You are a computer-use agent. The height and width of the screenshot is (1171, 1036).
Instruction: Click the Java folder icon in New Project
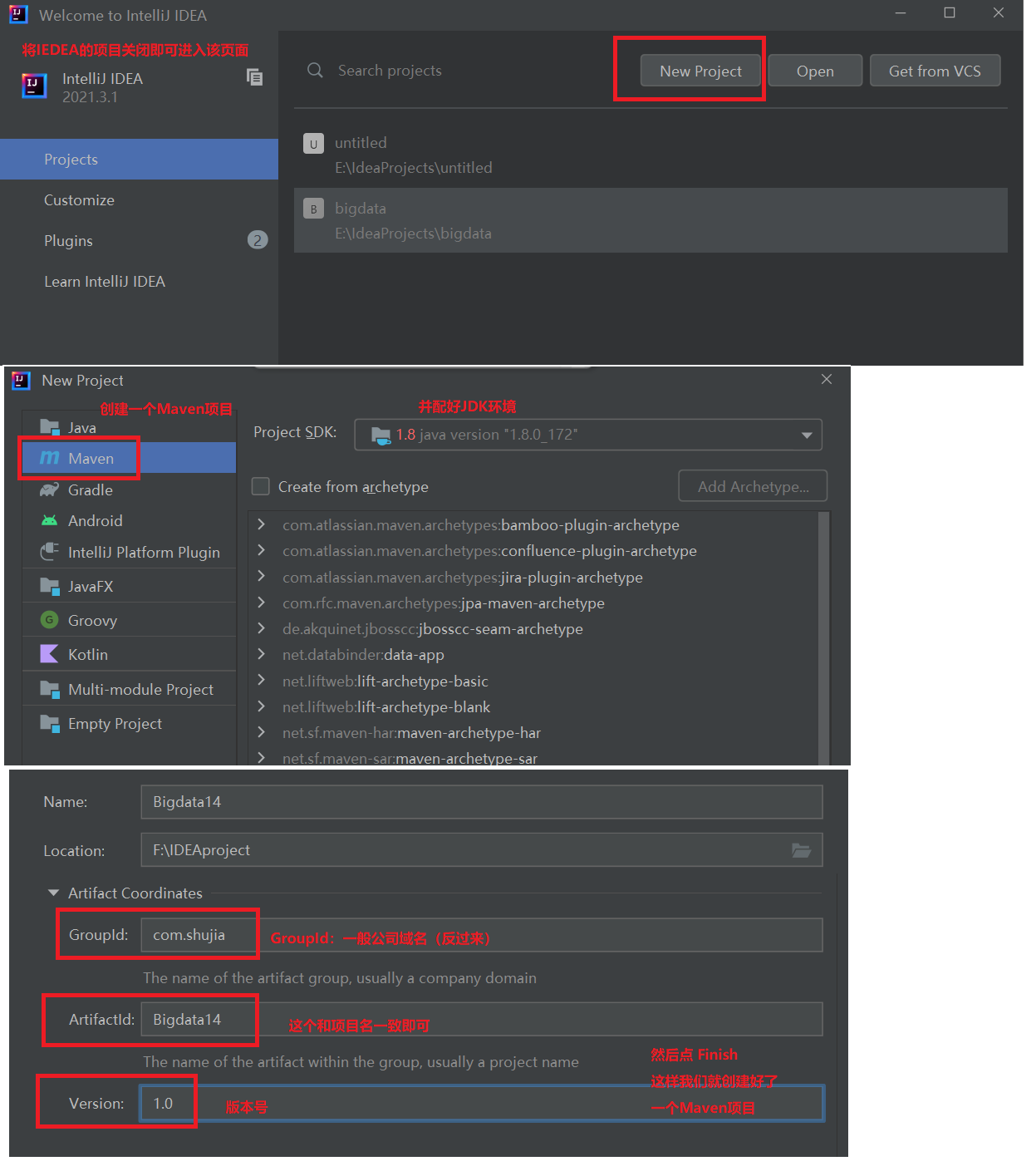(50, 427)
